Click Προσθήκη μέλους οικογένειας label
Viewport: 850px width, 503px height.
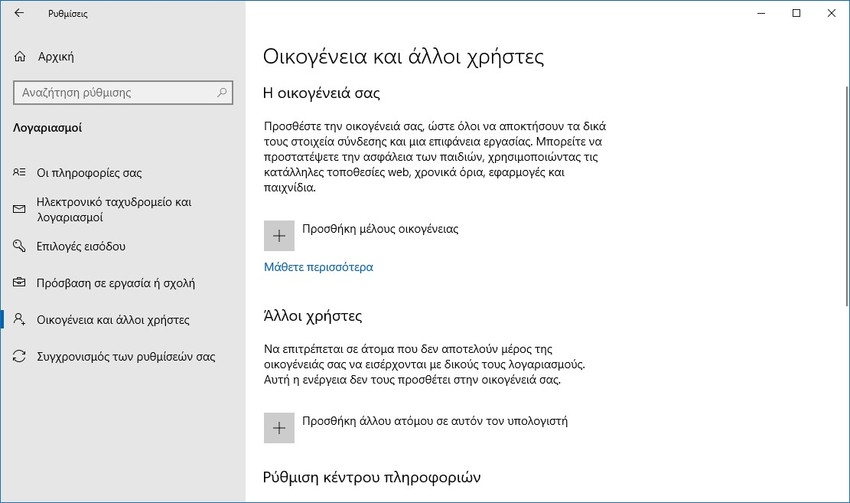click(x=380, y=229)
